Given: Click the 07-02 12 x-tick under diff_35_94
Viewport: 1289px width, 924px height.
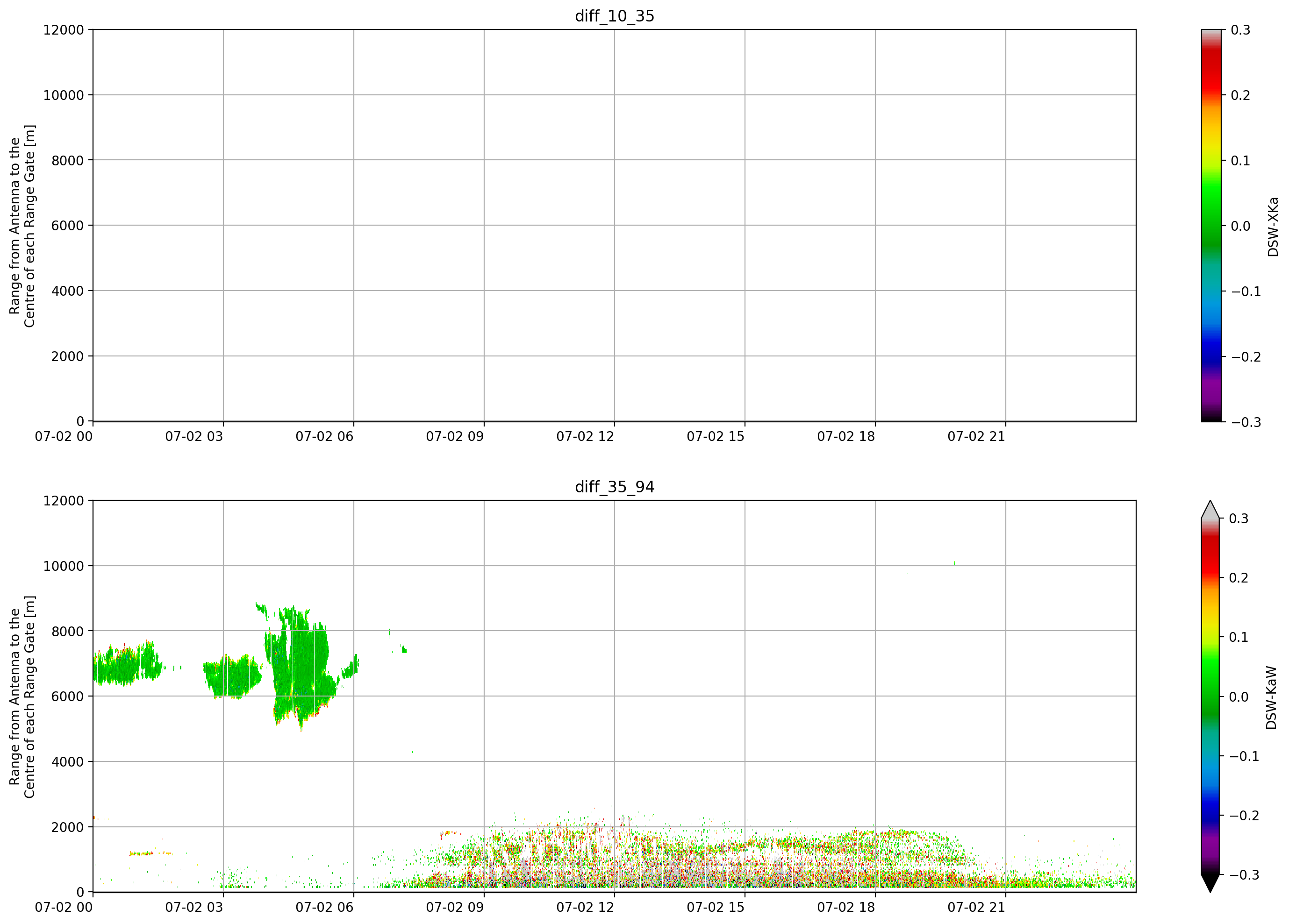Looking at the screenshot, I should [x=586, y=907].
